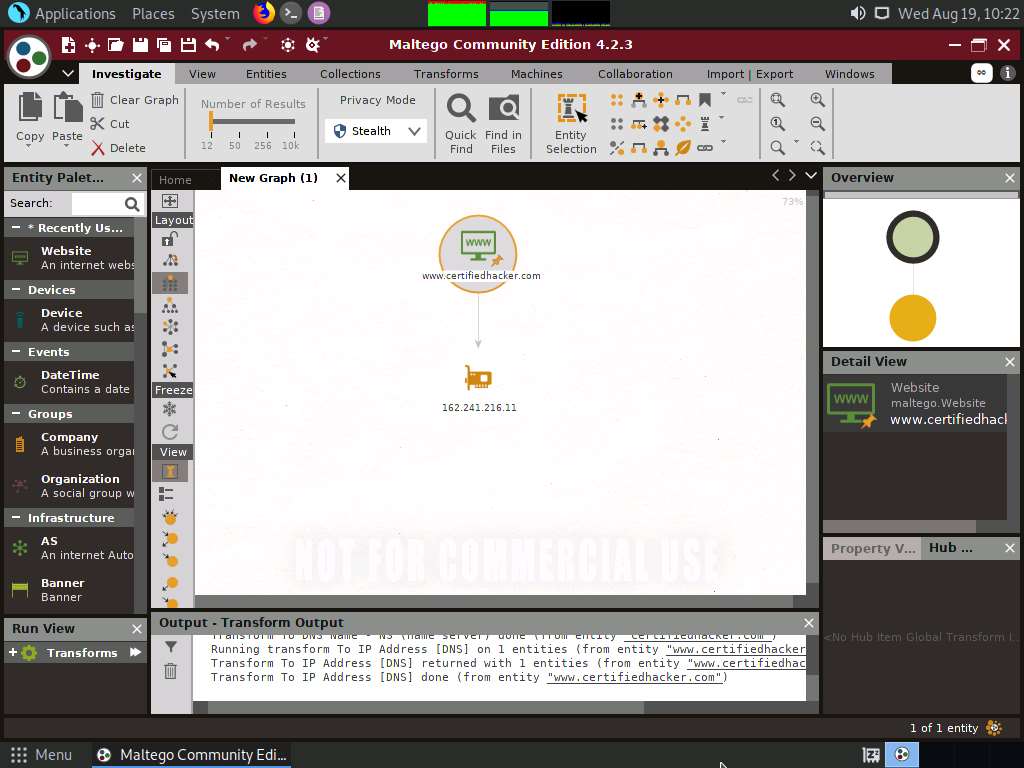Open the Machines ribbon tab
1024x768 pixels.
537,74
